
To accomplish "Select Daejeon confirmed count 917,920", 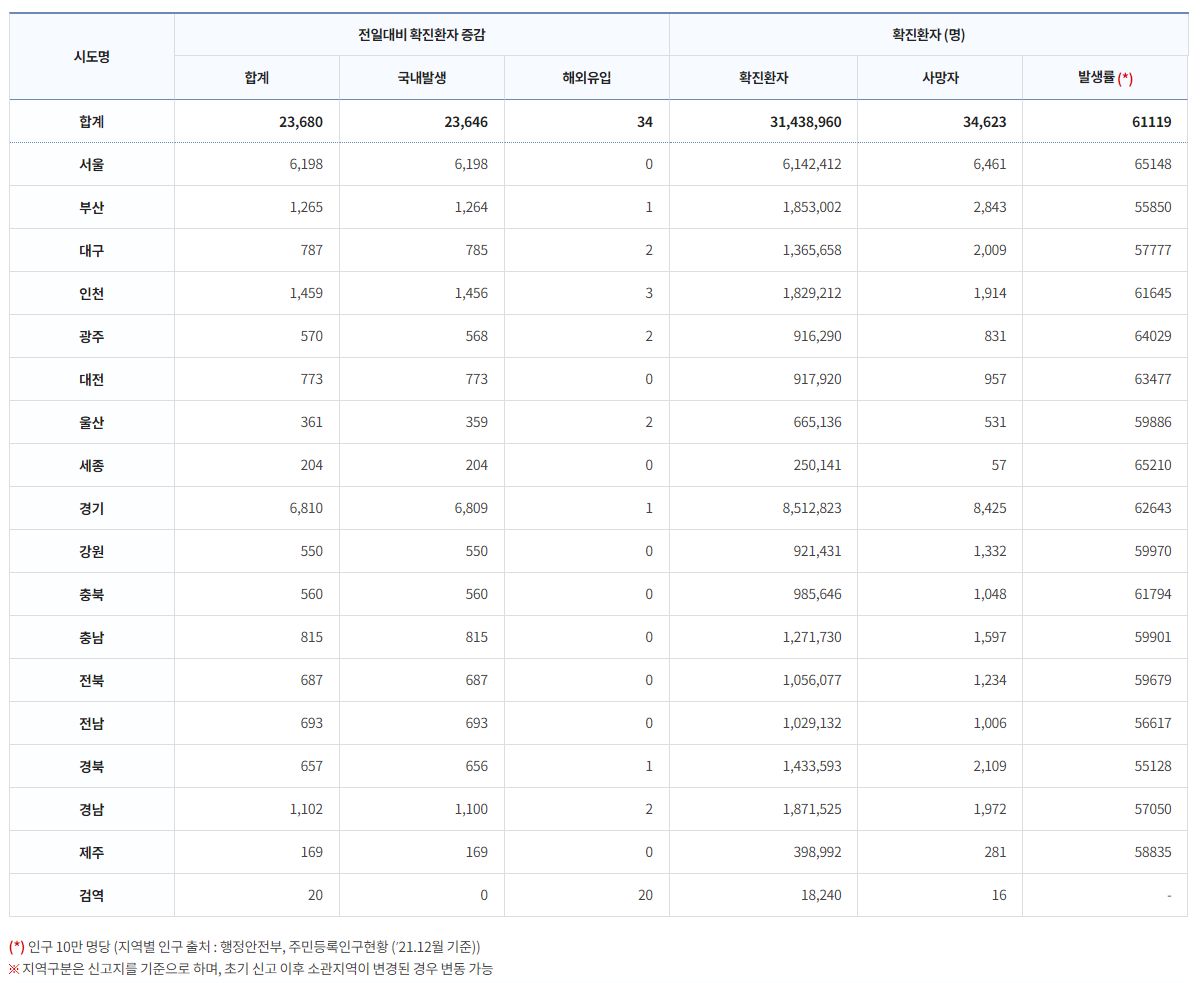I will pos(816,379).
